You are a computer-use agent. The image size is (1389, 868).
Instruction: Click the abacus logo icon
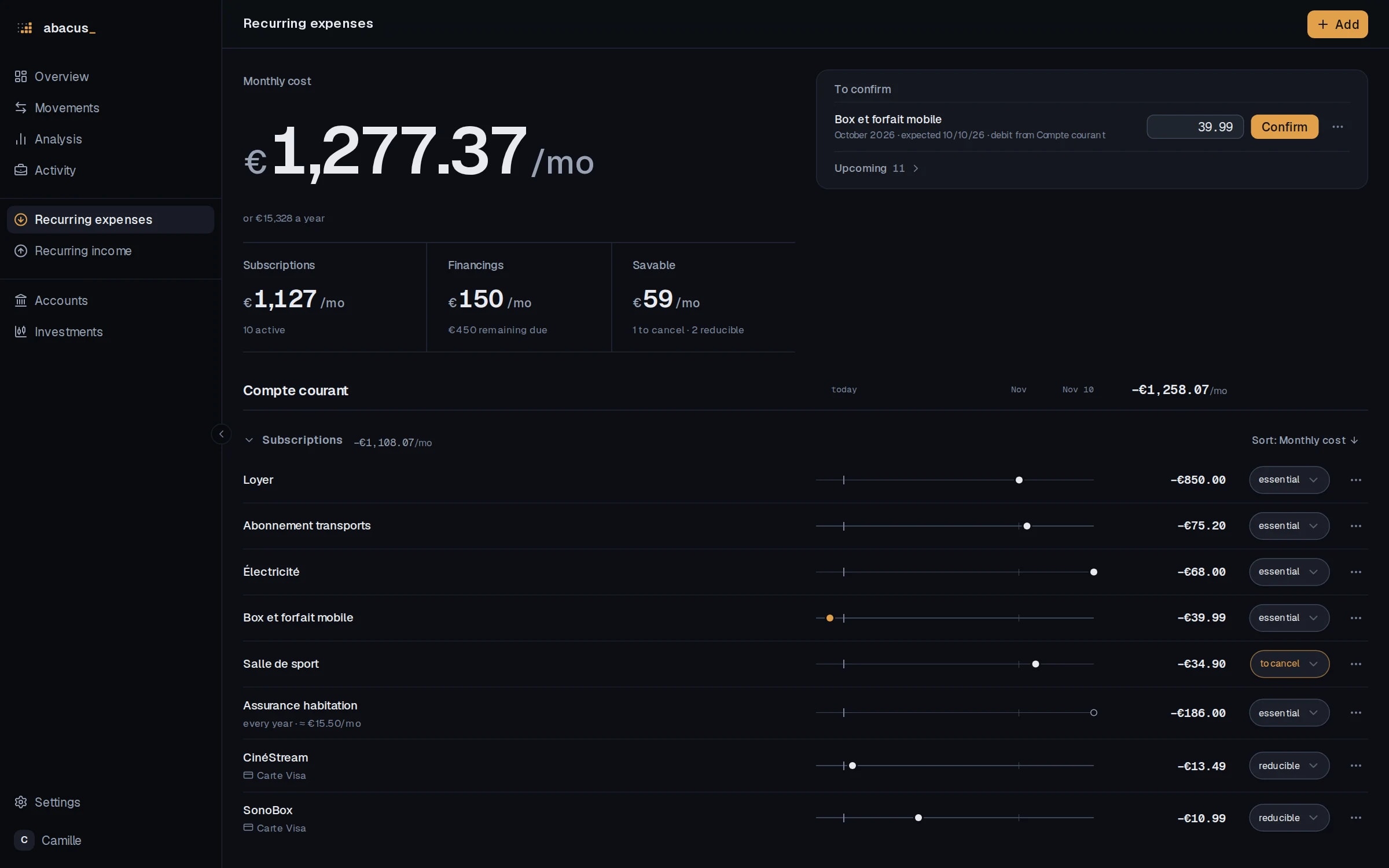click(x=25, y=28)
